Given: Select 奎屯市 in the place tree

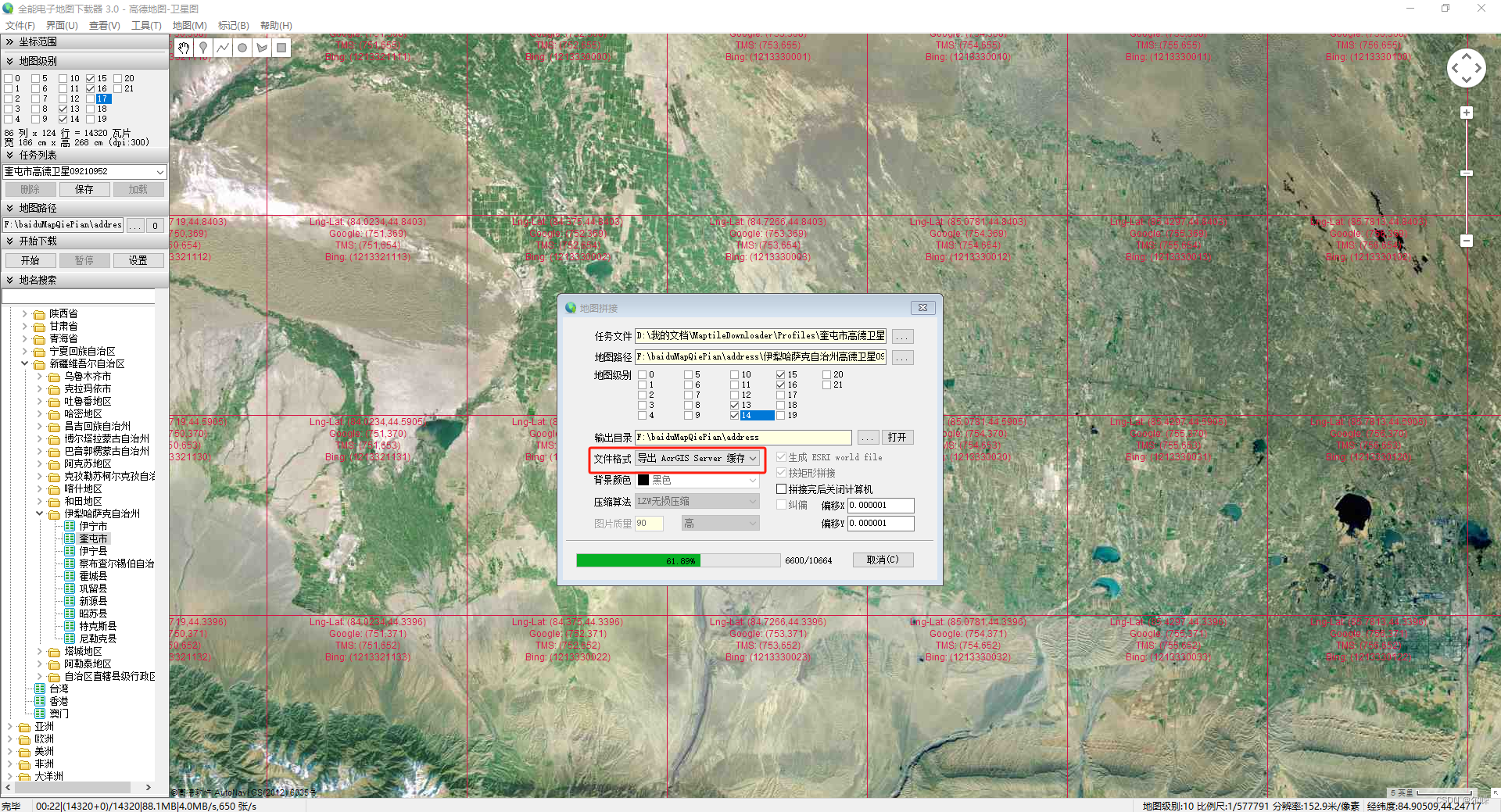Looking at the screenshot, I should coord(93,538).
